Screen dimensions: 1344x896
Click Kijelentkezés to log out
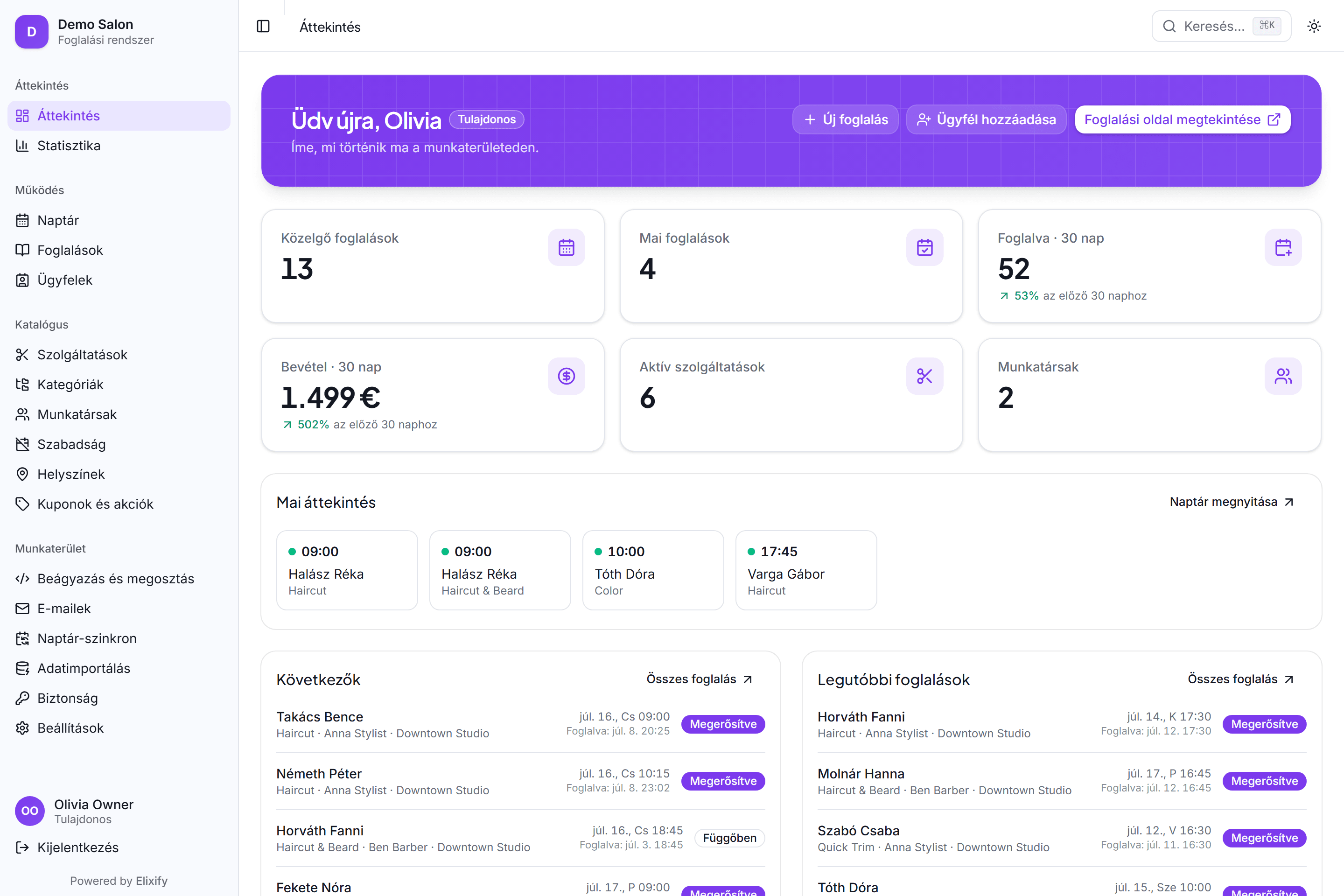pos(119,847)
